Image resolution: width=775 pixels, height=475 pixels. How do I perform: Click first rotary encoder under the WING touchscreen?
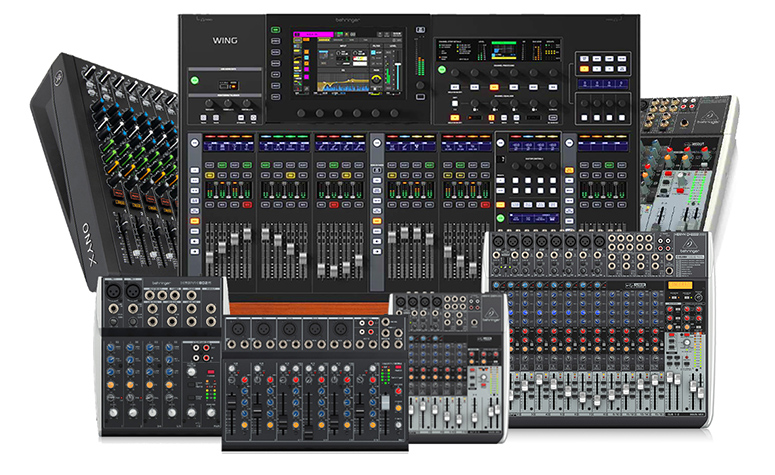(x=301, y=113)
